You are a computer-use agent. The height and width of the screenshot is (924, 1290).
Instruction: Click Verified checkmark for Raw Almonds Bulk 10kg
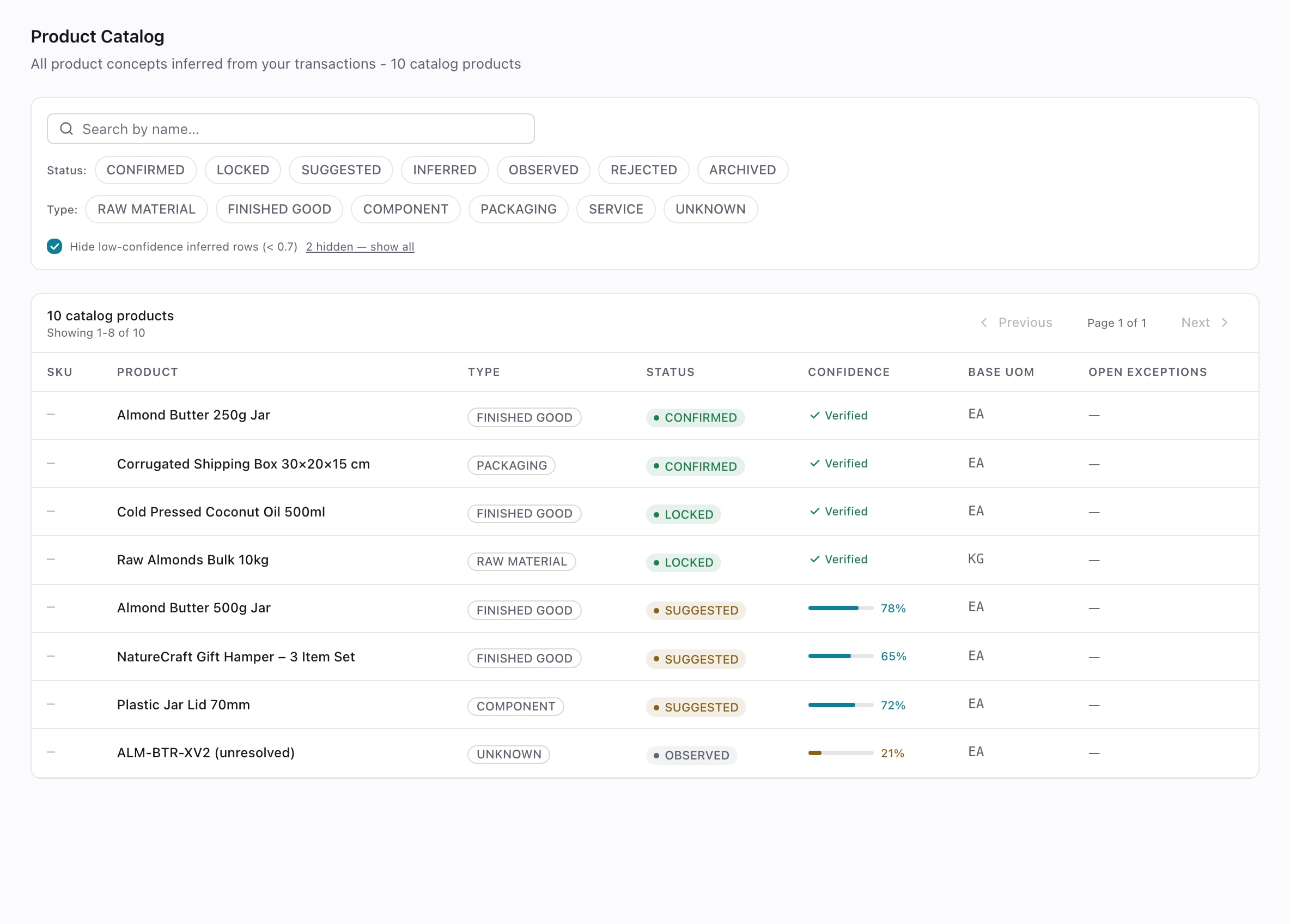[x=814, y=560]
